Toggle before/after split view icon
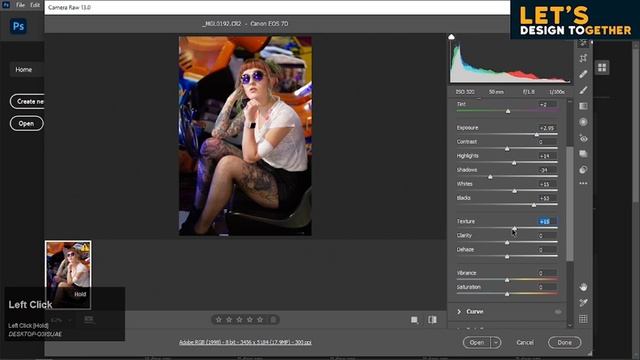This screenshot has width=640, height=360. tap(432, 320)
